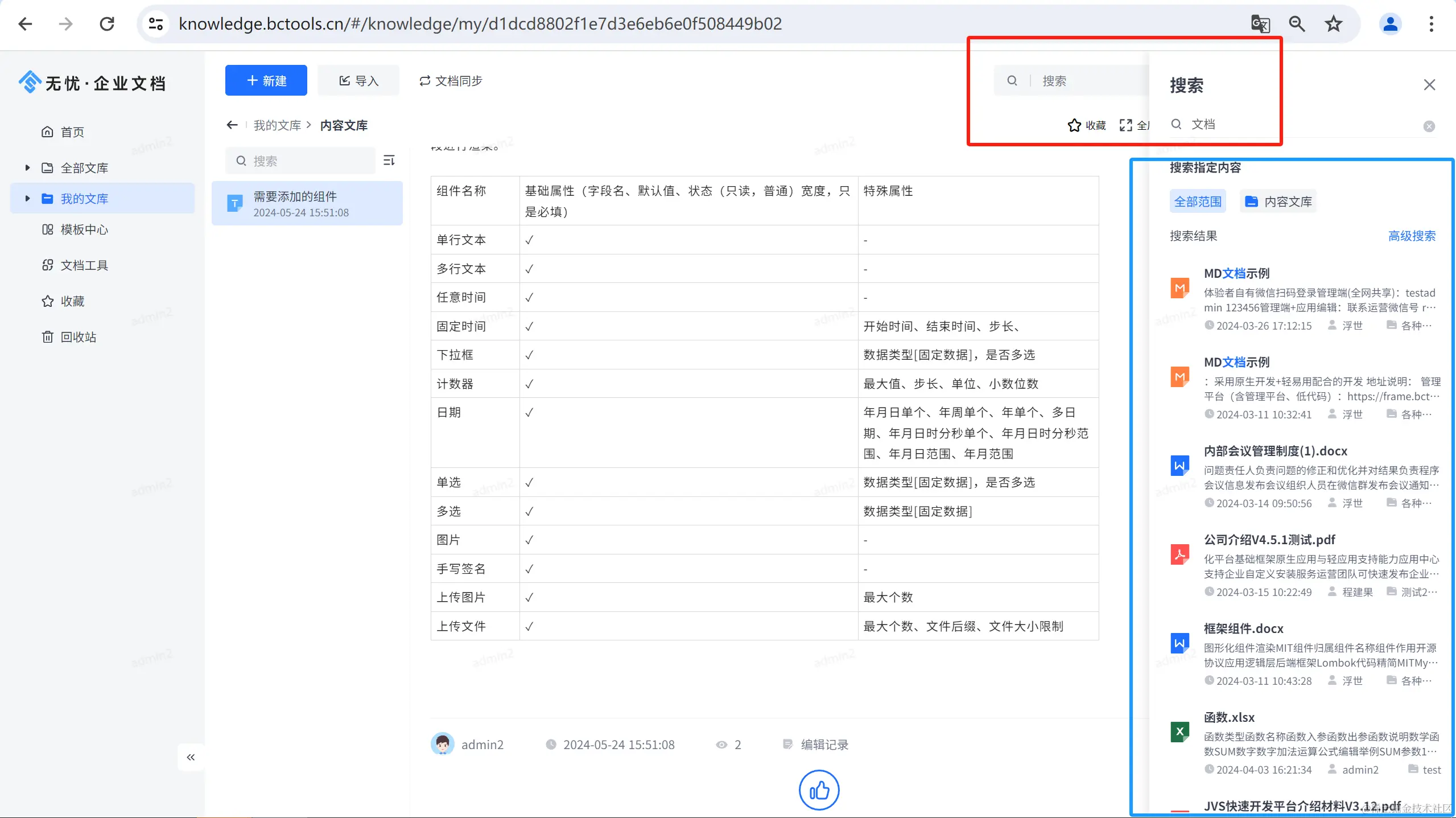
Task: Click the 新建 button
Action: click(266, 81)
